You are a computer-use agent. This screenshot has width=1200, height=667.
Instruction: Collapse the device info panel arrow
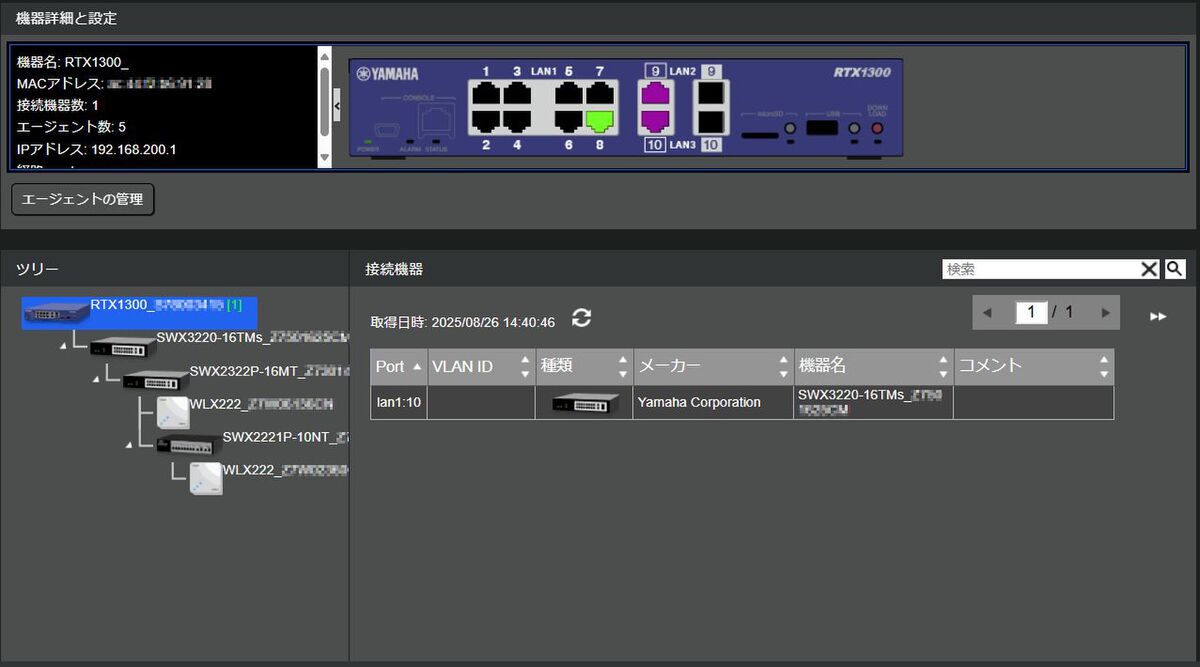pyautogui.click(x=336, y=104)
